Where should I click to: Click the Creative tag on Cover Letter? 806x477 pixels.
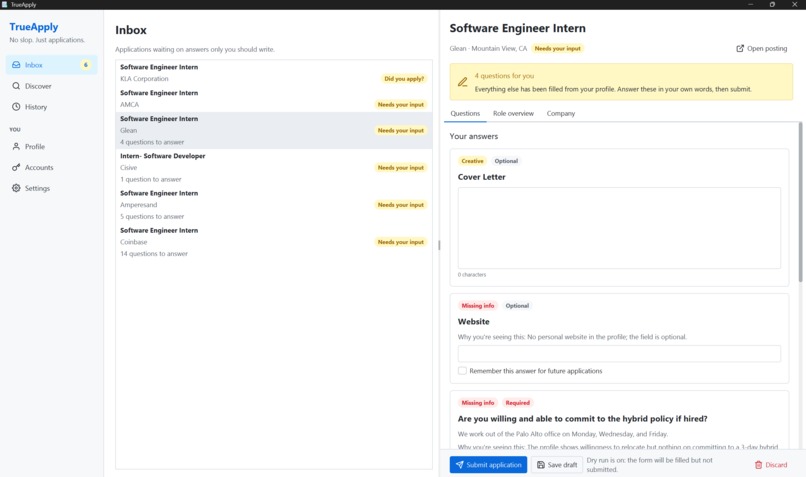(472, 161)
